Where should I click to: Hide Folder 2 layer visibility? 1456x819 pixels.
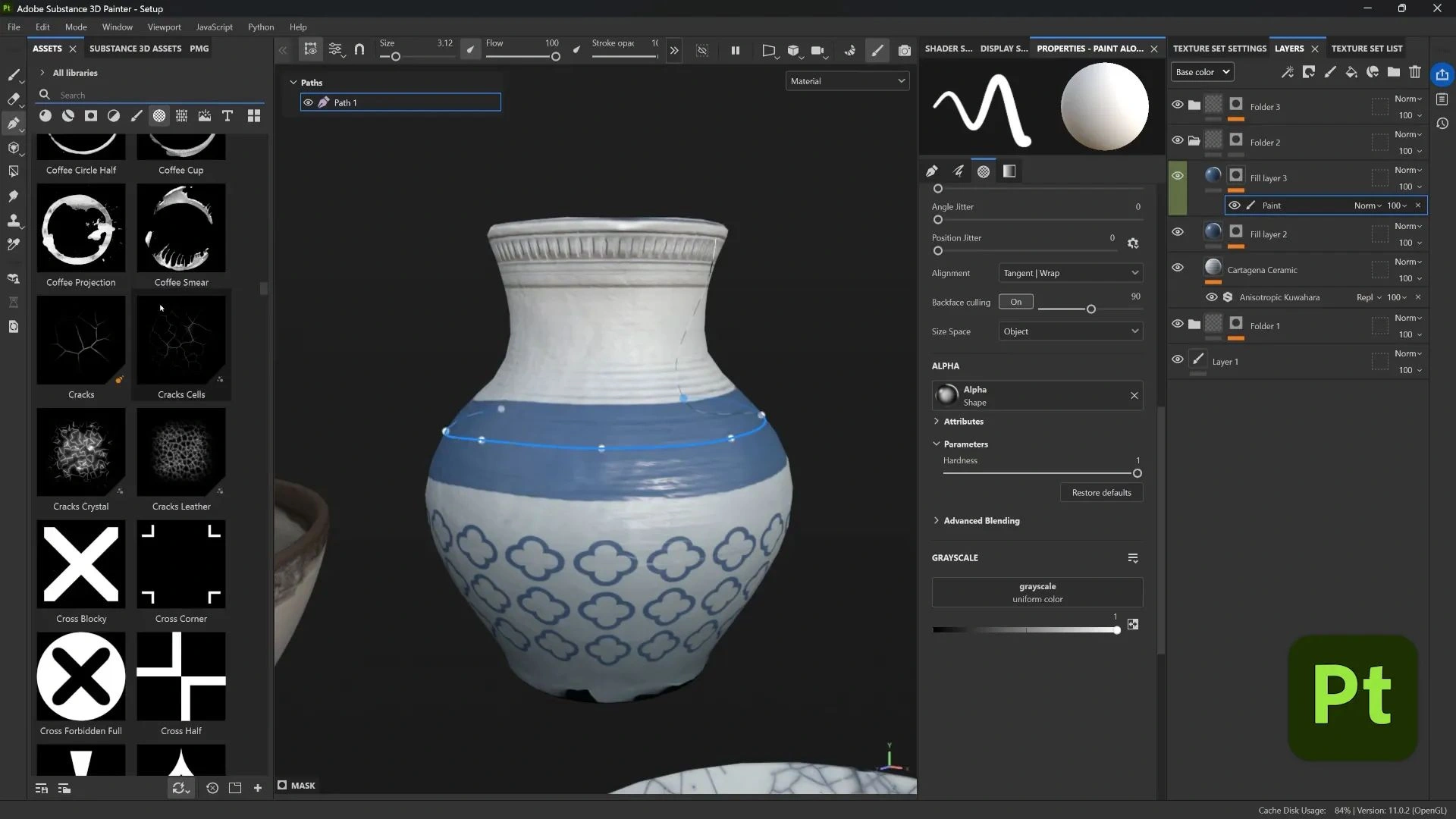1177,140
